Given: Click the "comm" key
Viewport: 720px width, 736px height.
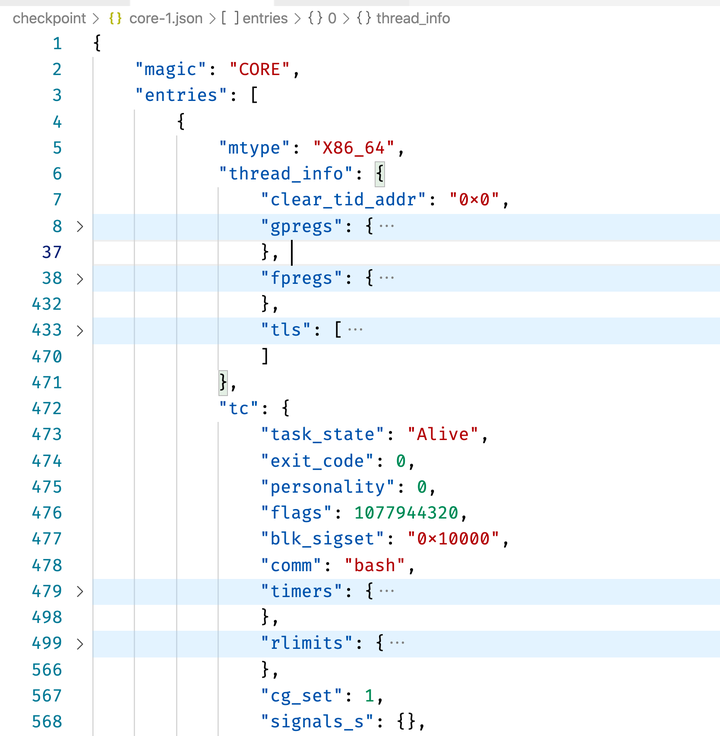Looking at the screenshot, I should (x=291, y=566).
